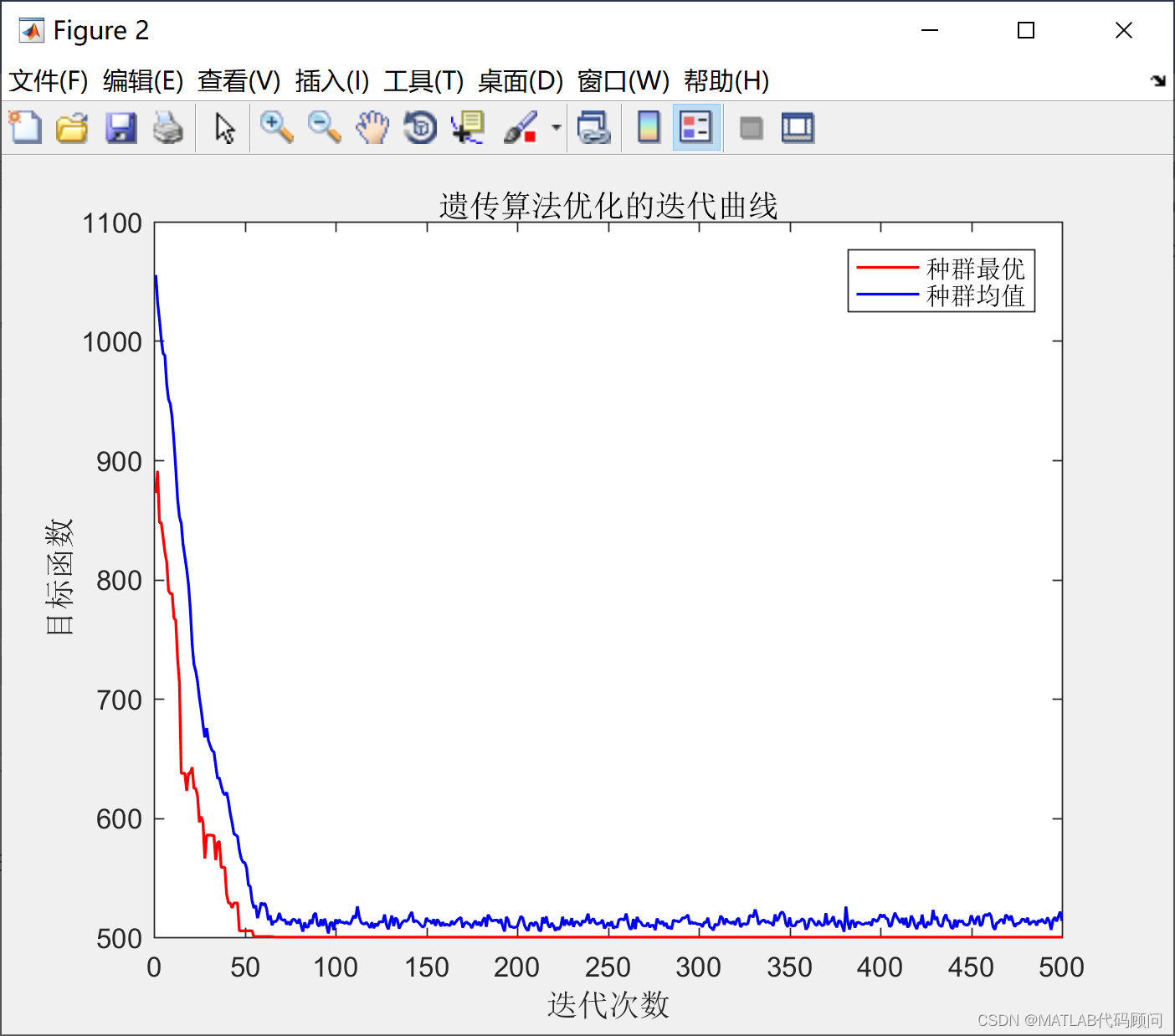Click the Brush/Select Data tool
Image resolution: width=1175 pixels, height=1036 pixels.
click(x=521, y=128)
